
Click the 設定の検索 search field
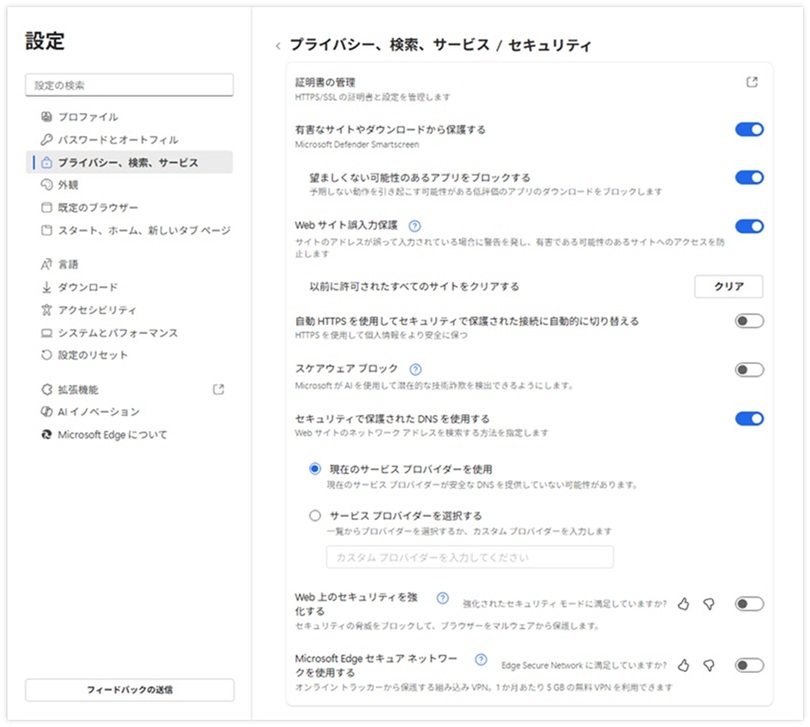point(129,85)
